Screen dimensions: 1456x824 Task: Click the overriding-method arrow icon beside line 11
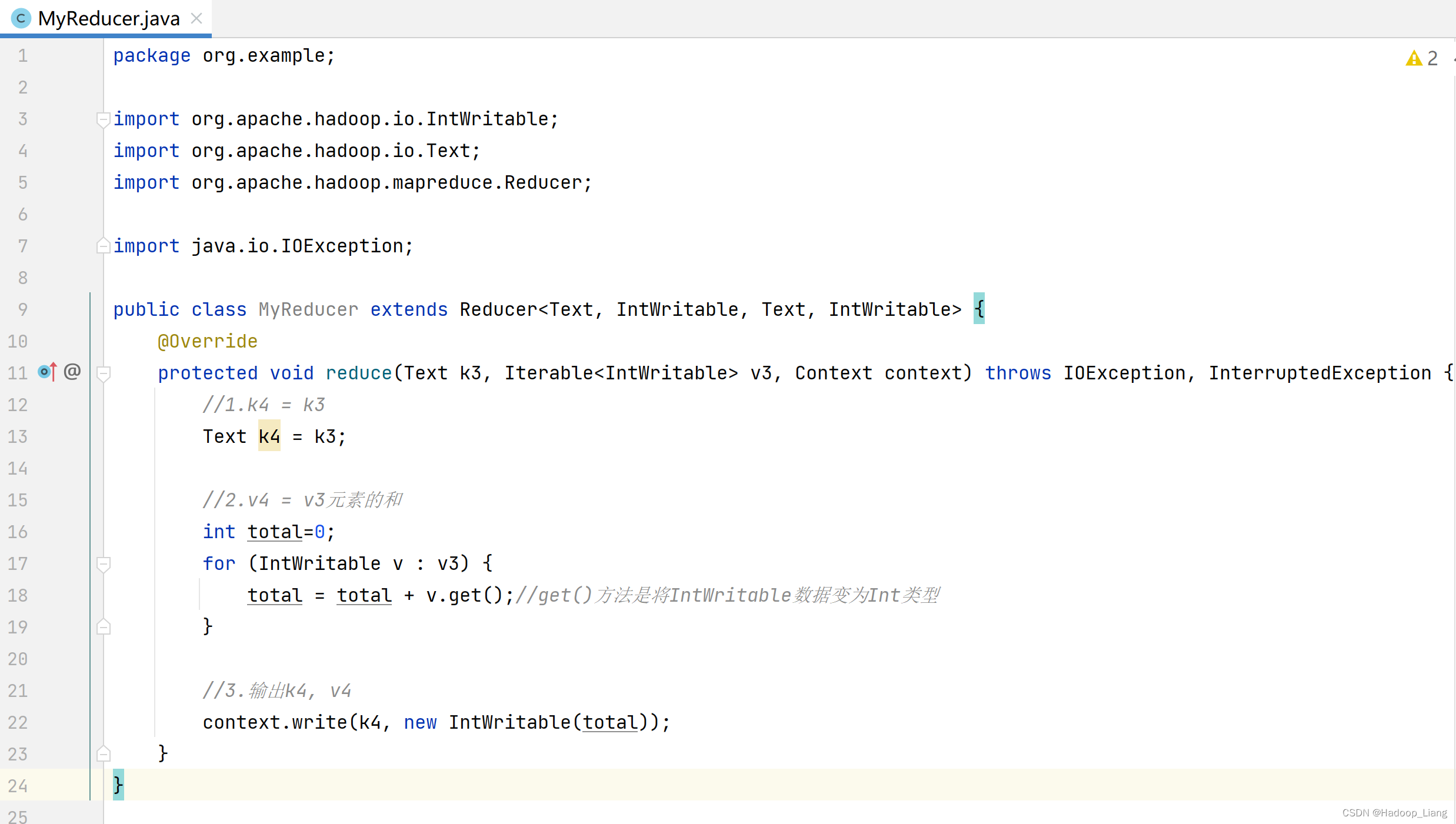click(46, 372)
